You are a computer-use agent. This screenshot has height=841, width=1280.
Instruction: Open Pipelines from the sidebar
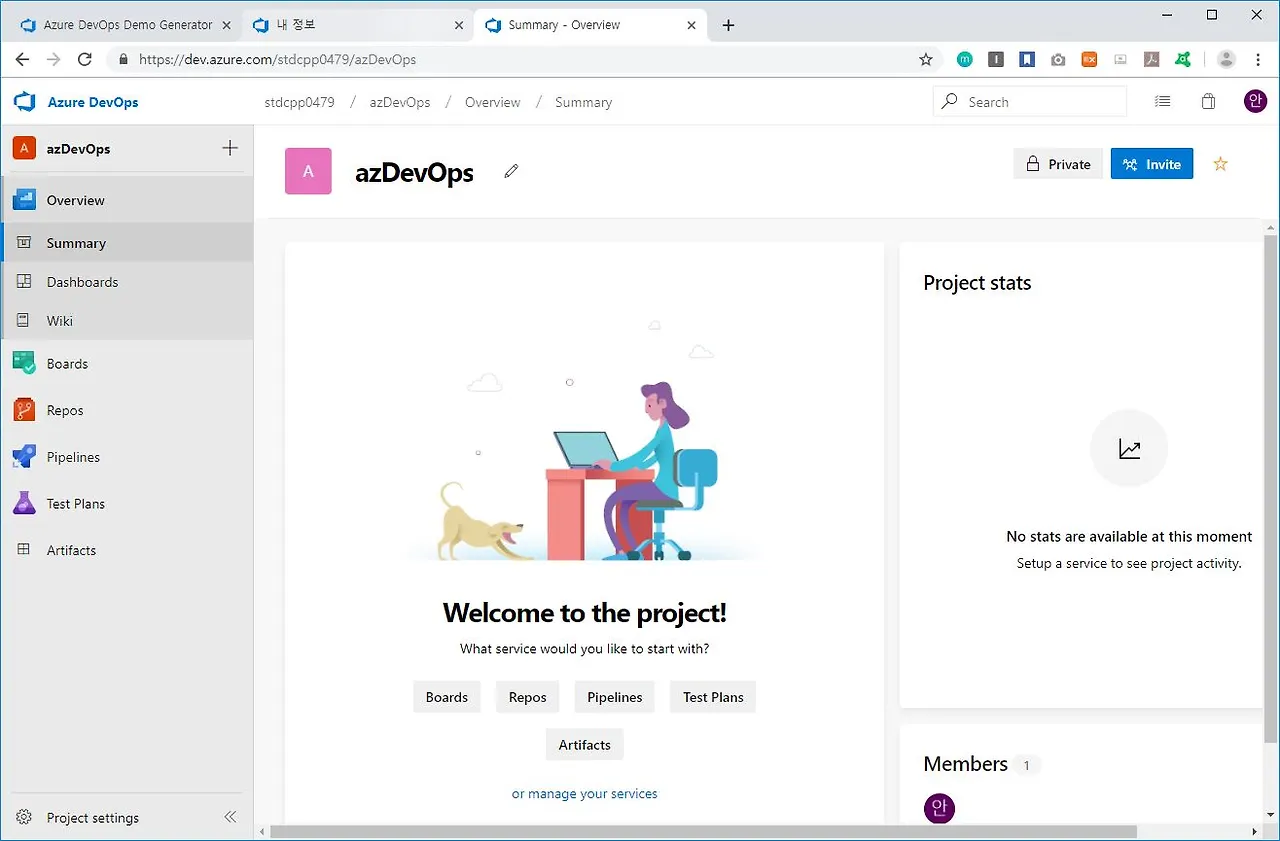pos(72,456)
